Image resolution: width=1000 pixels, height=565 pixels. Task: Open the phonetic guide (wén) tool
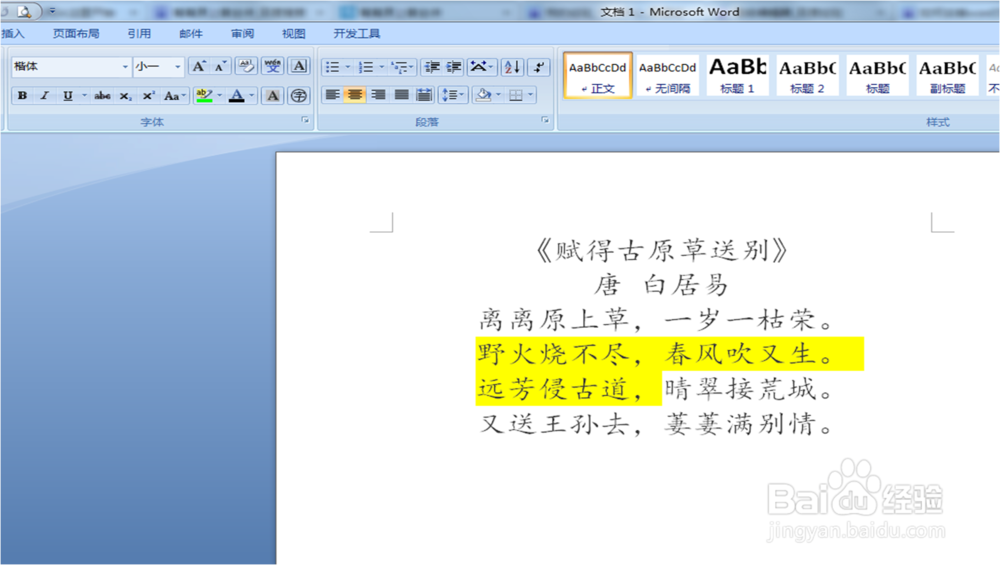tap(273, 66)
